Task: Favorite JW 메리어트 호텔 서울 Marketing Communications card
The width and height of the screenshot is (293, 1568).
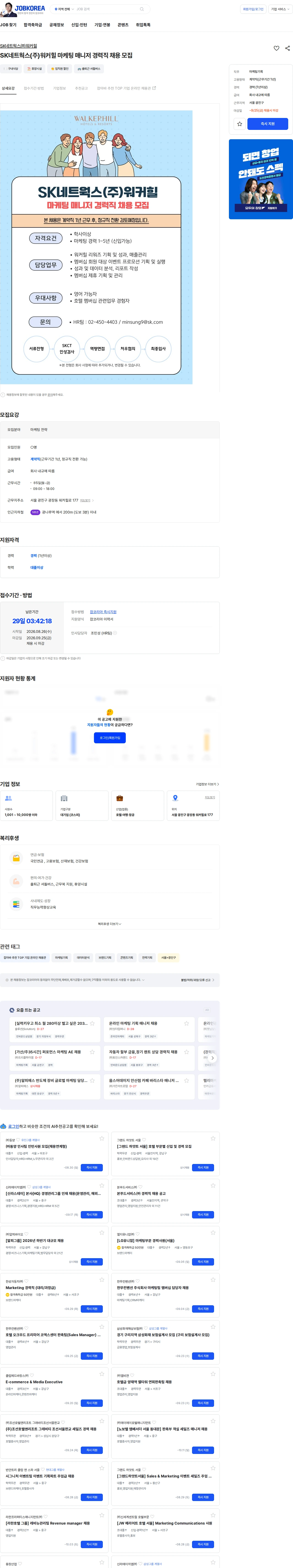Action: click(x=213, y=1515)
